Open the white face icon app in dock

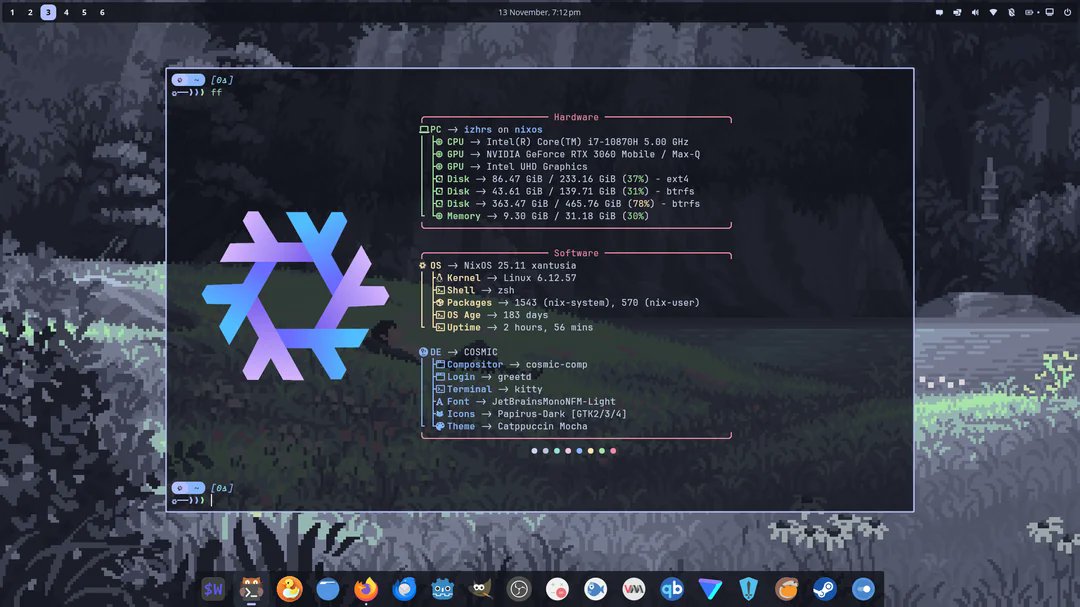pyautogui.click(x=557, y=589)
